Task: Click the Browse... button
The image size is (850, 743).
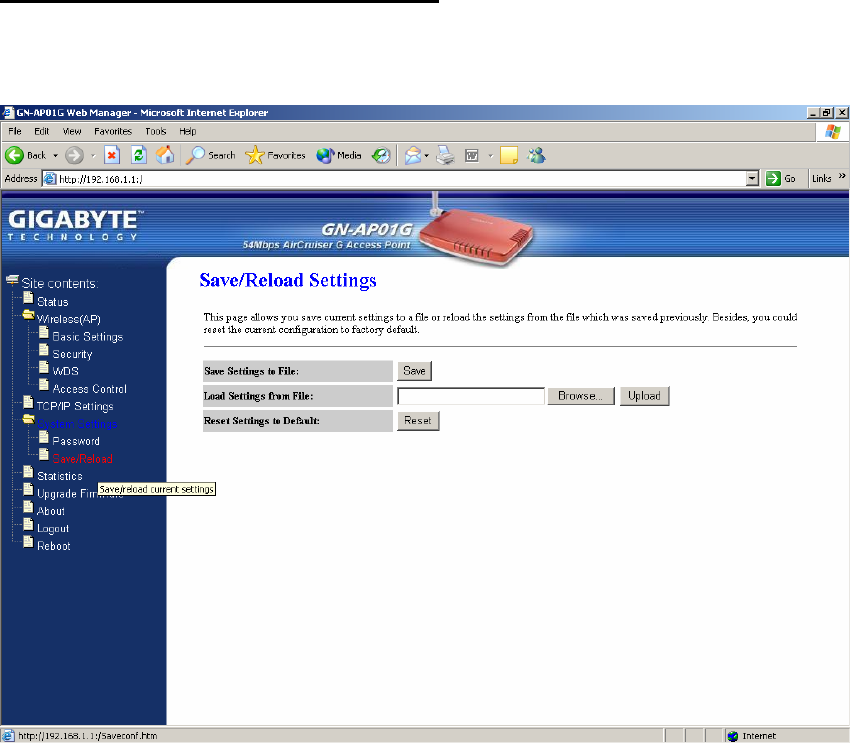Action: [x=581, y=396]
